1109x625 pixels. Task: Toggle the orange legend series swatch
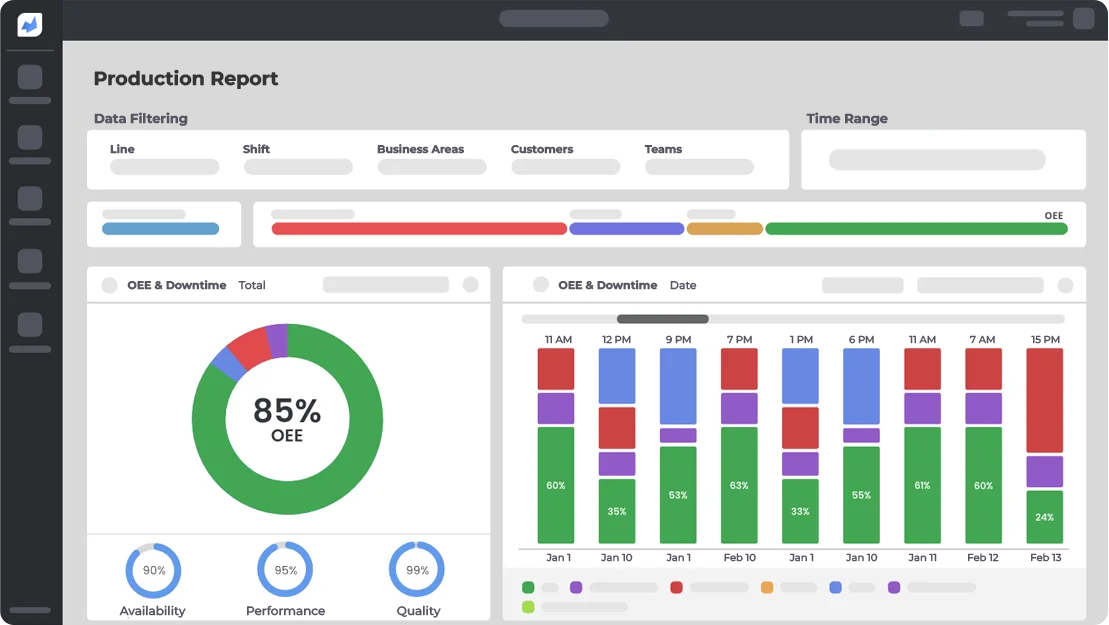coord(767,588)
